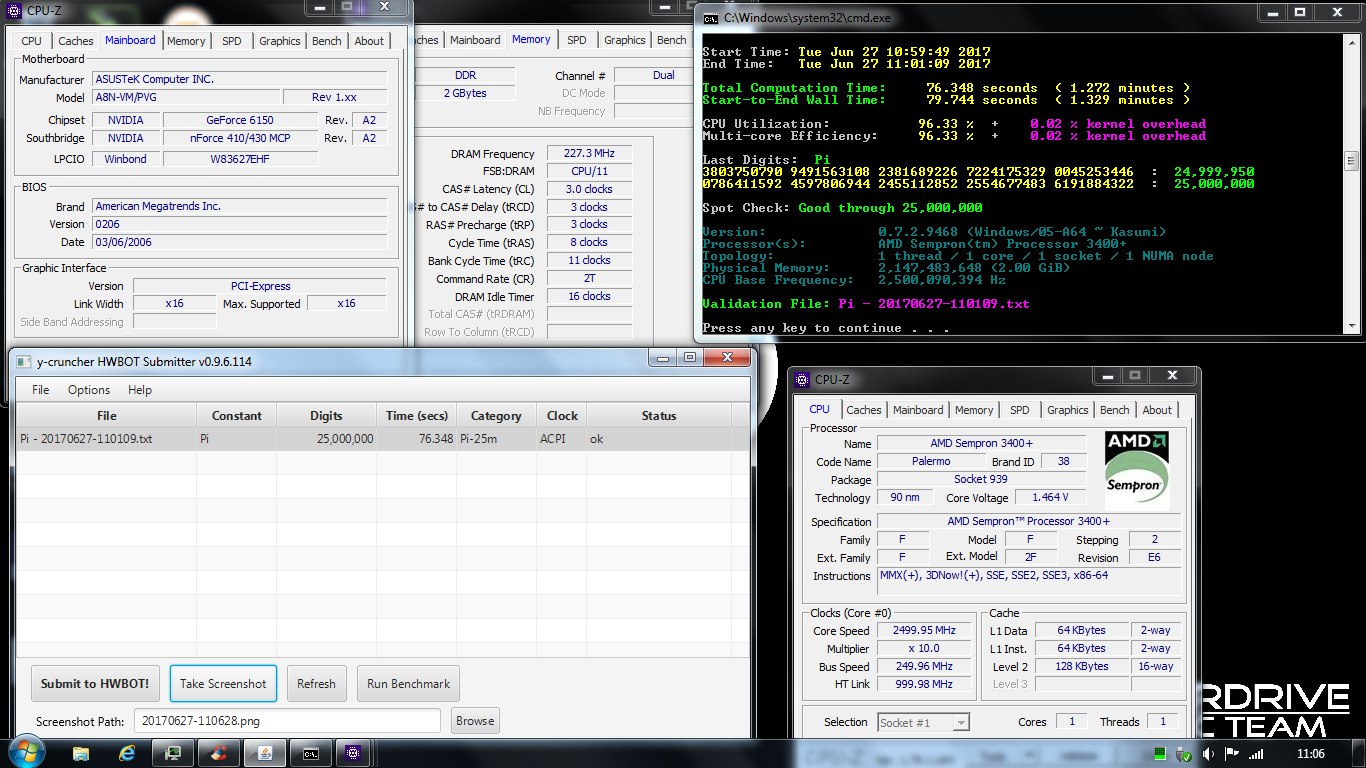Switch to the cmd taskbar button
The width and height of the screenshot is (1366, 768).
(311, 753)
